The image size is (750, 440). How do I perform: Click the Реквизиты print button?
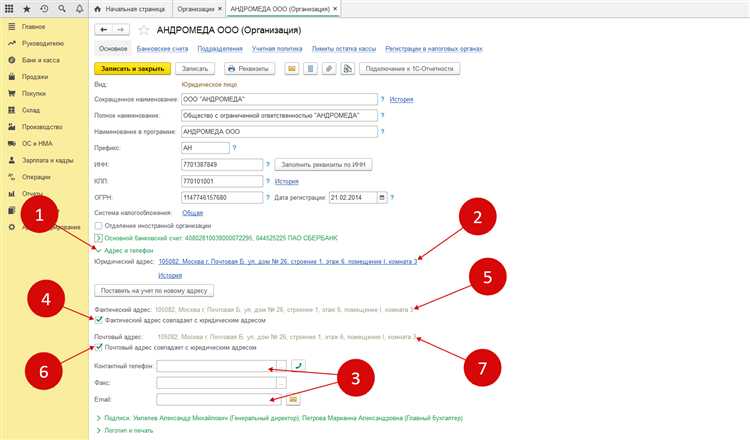pos(249,68)
